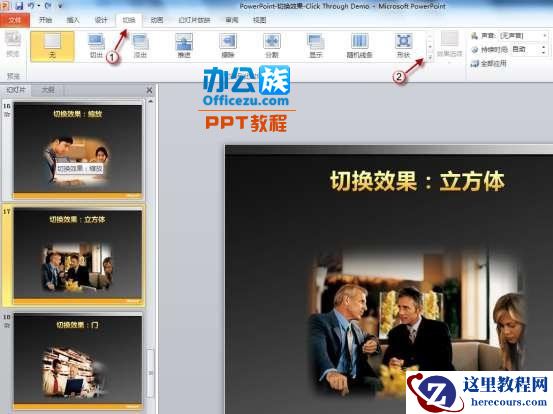The image size is (553, 414).
Task: Click 全部应用 (Apply To All)
Action: pyautogui.click(x=489, y=63)
